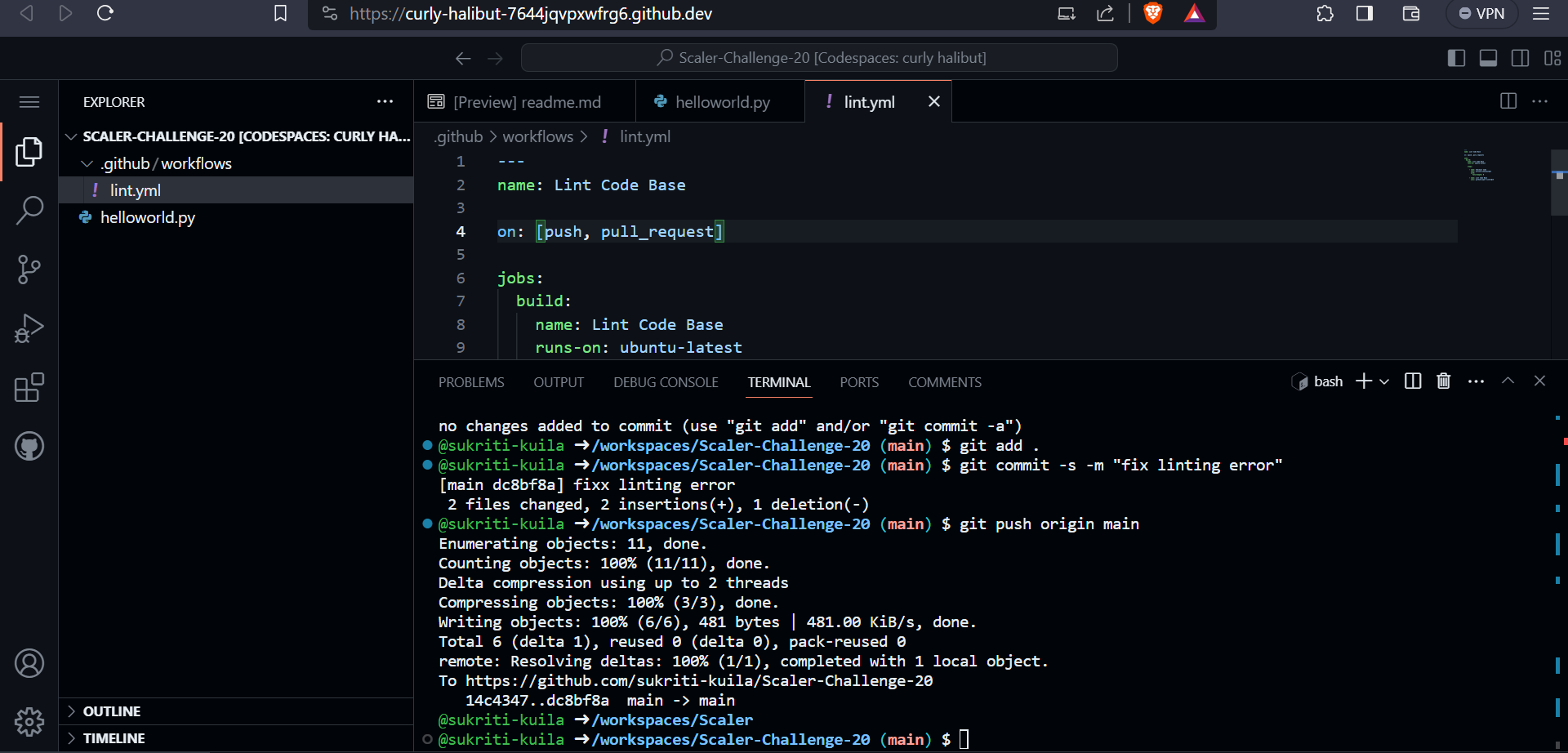
Task: Click the workflows breadcrumb link
Action: [538, 136]
